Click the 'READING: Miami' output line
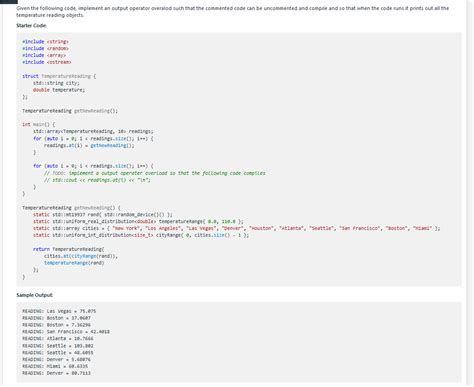Image resolution: width=474 pixels, height=387 pixels. pos(55,366)
